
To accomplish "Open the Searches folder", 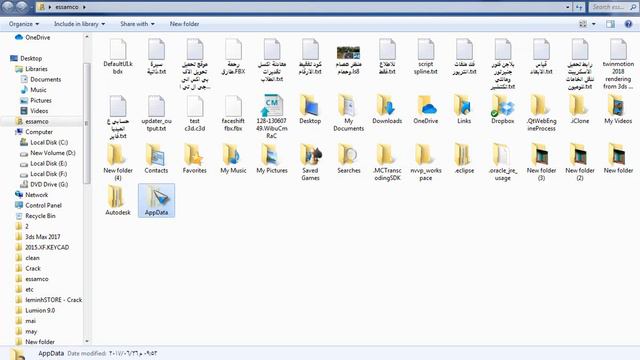I will click(349, 159).
